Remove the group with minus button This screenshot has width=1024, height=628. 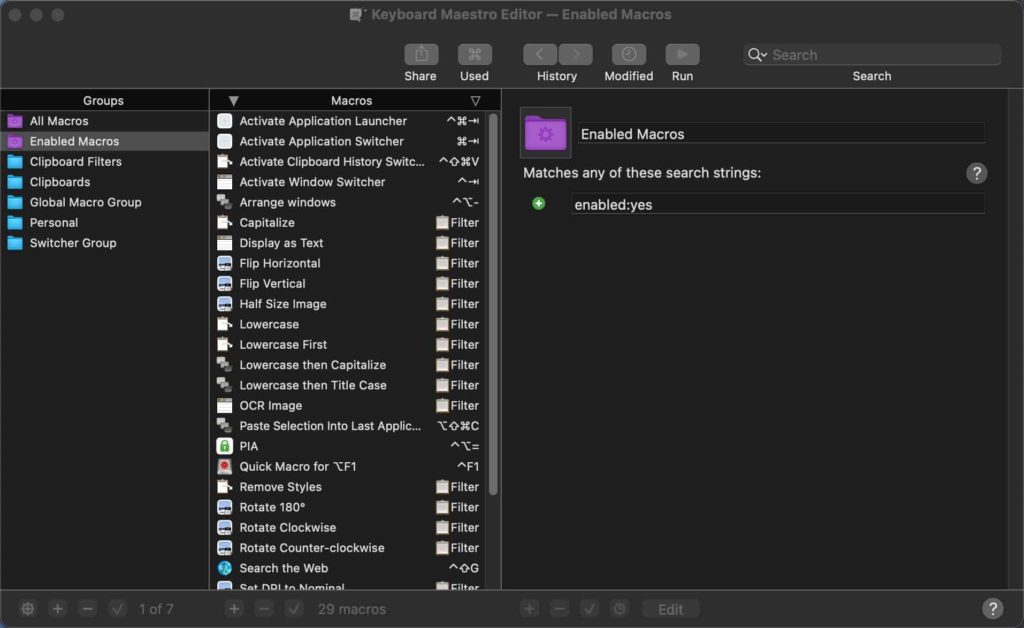88,608
